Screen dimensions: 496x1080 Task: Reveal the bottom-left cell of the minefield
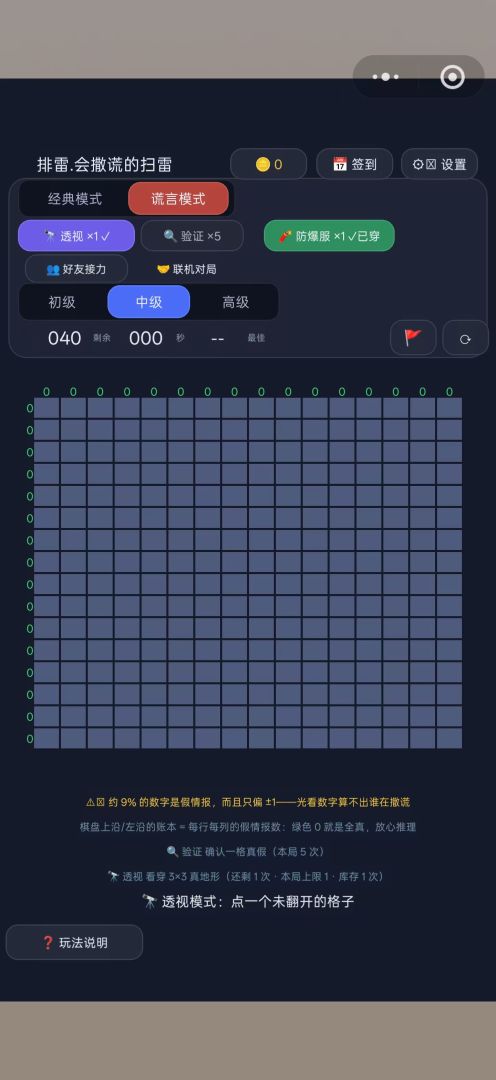point(47,738)
